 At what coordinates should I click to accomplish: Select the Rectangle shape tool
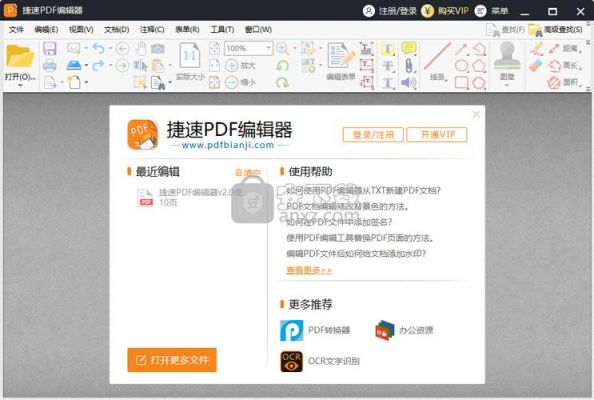[x=461, y=82]
